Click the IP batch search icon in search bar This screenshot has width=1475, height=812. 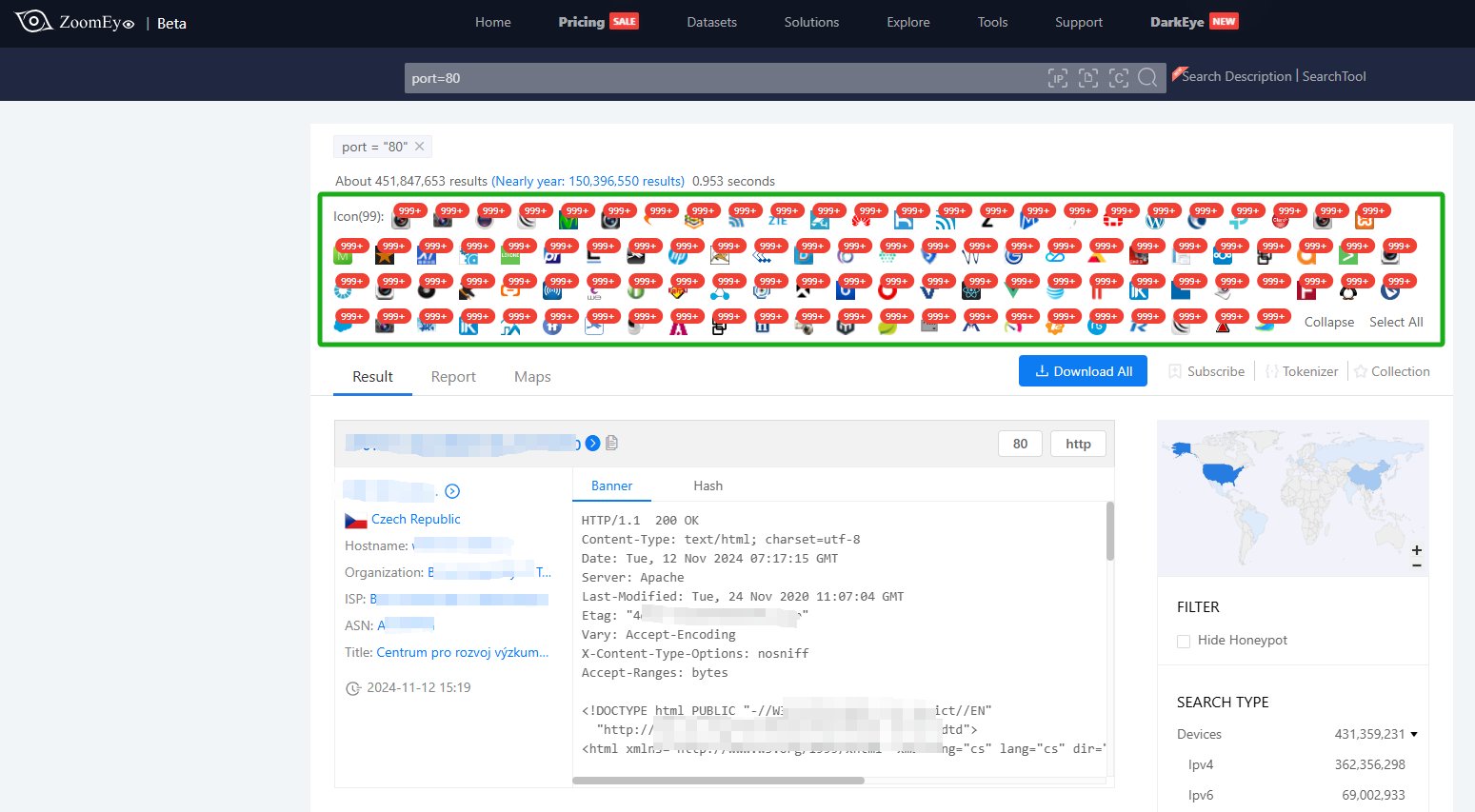[x=1057, y=78]
